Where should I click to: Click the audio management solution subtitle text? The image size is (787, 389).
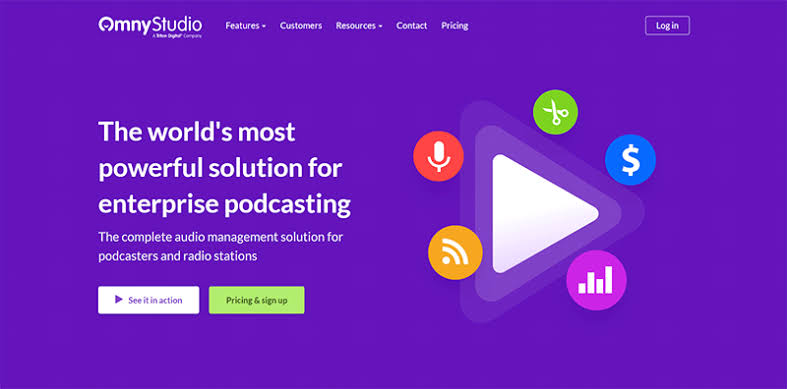pos(220,246)
